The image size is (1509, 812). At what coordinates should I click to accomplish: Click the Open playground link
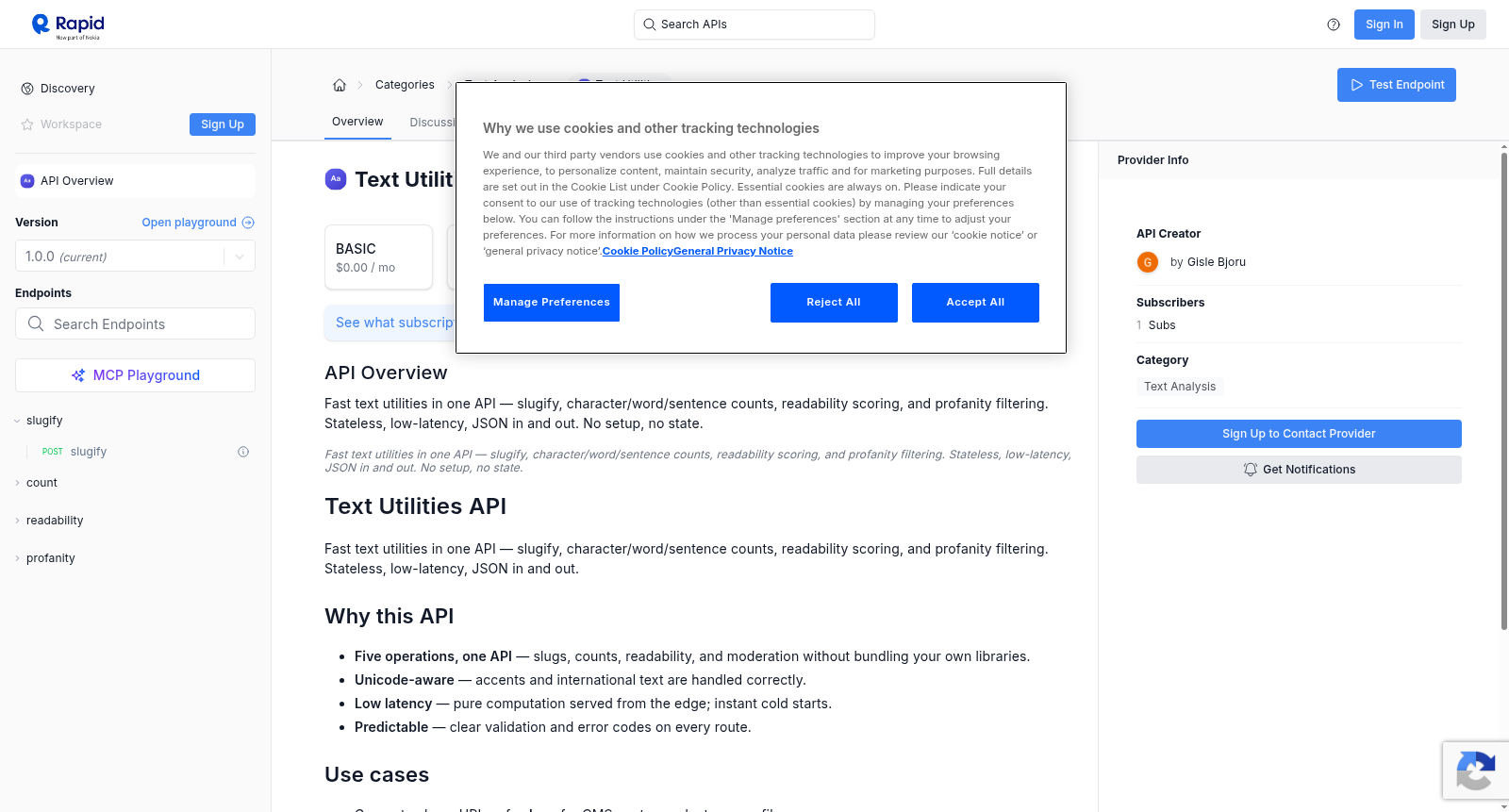coord(190,223)
